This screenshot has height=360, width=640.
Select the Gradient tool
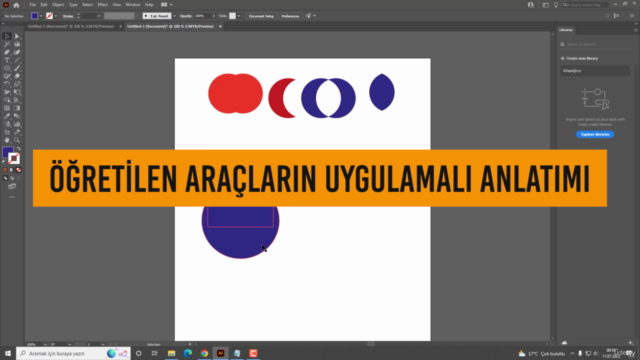(x=17, y=108)
